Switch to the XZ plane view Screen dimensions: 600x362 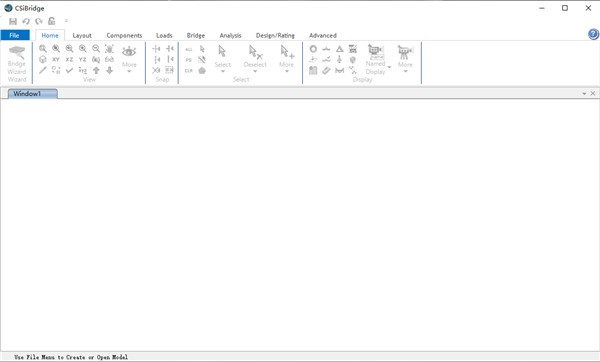[x=69, y=59]
